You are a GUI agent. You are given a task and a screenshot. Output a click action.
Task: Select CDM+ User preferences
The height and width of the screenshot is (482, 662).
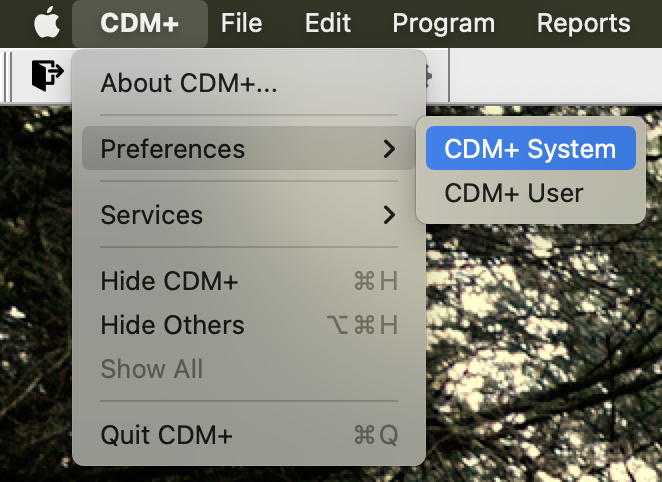[514, 192]
